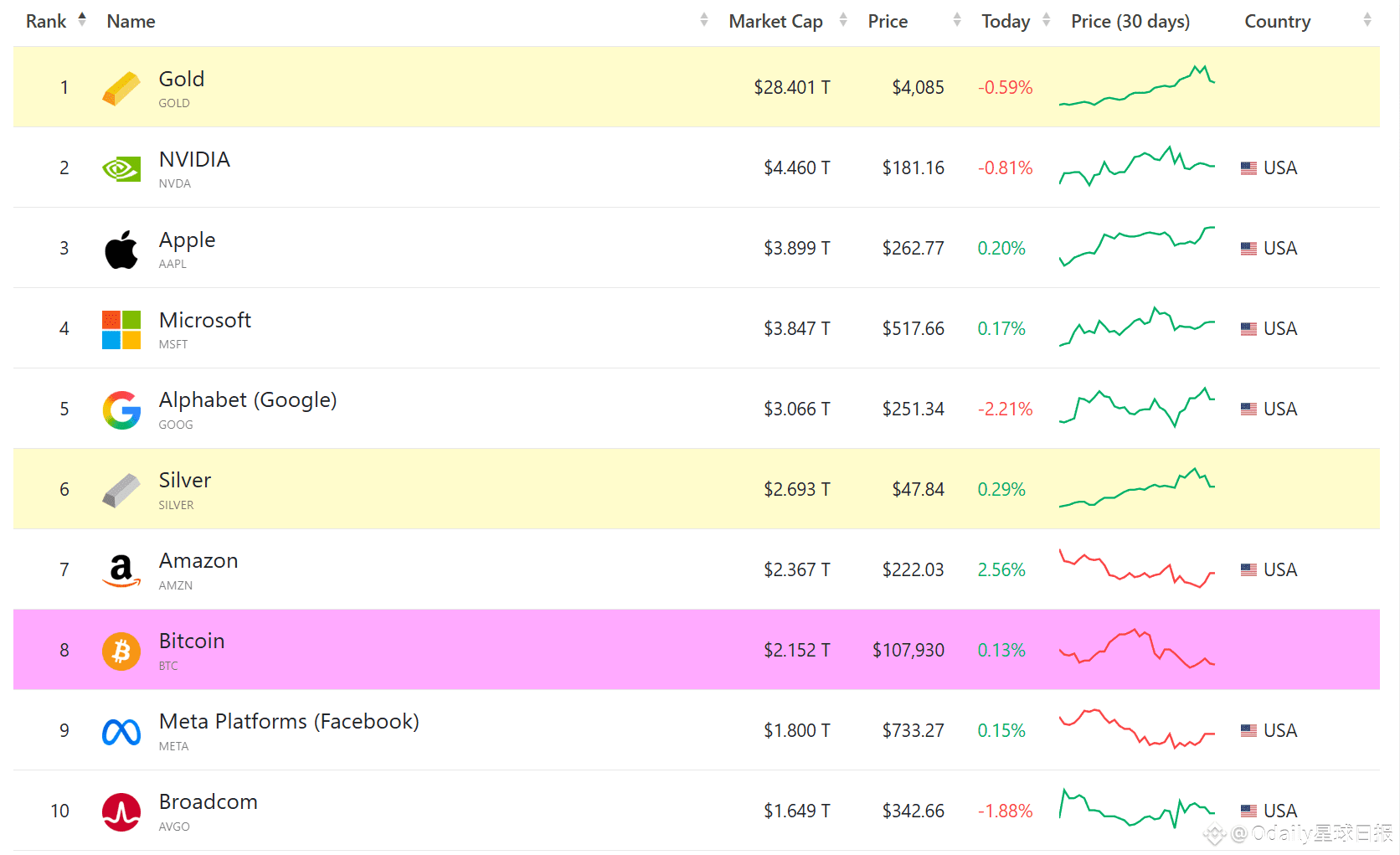Click the Apple logo icon
Screen dimensions: 1400x855
(x=121, y=250)
